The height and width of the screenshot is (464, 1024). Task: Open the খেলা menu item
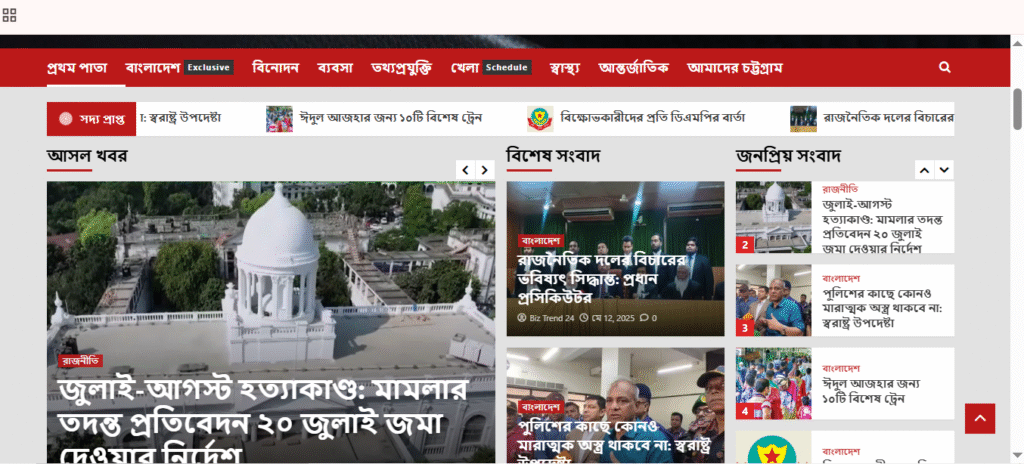pos(465,67)
